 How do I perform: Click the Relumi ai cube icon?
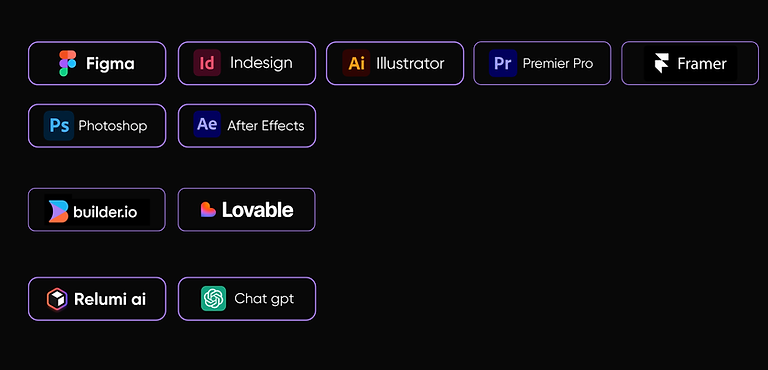pyautogui.click(x=57, y=299)
